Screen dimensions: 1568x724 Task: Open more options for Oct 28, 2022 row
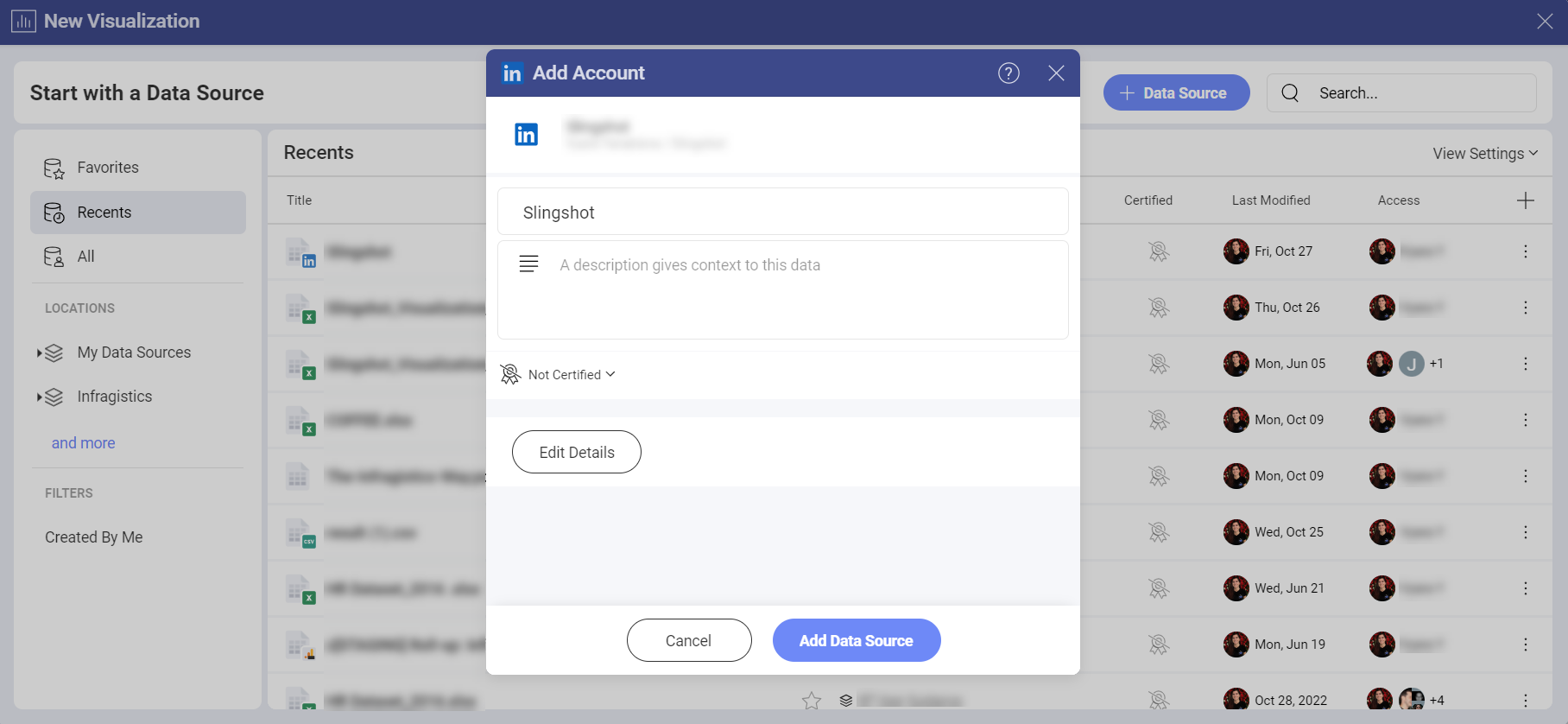click(x=1526, y=701)
